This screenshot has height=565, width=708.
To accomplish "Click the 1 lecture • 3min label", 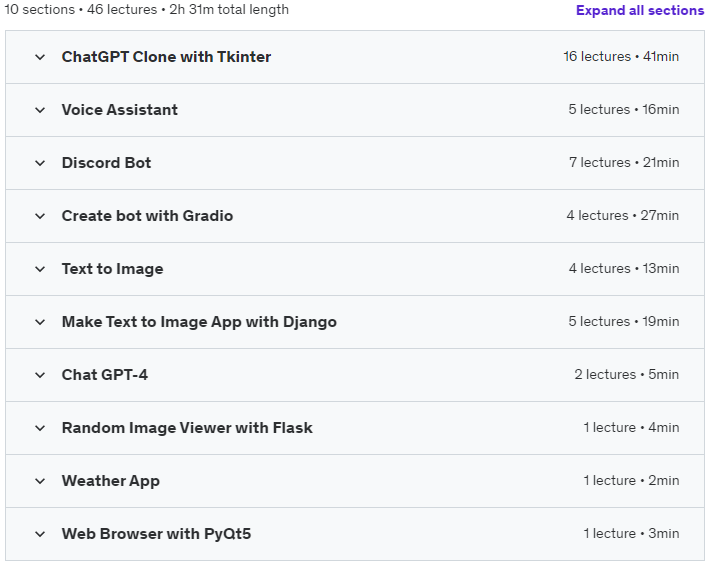I will (631, 533).
